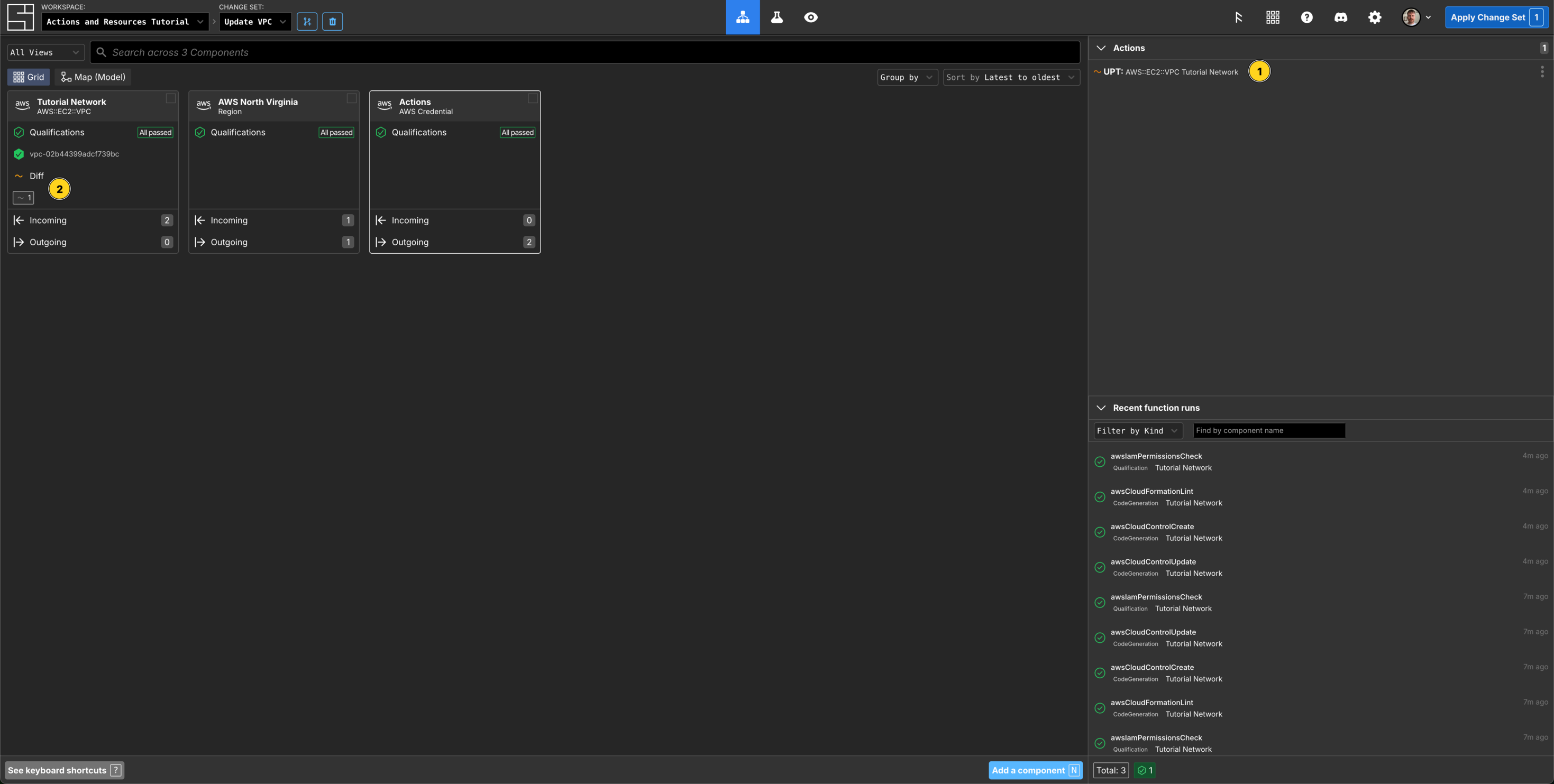Screen dimensions: 1554x784
Task: Click the diff count badge showing 1
Action: [x=23, y=198]
